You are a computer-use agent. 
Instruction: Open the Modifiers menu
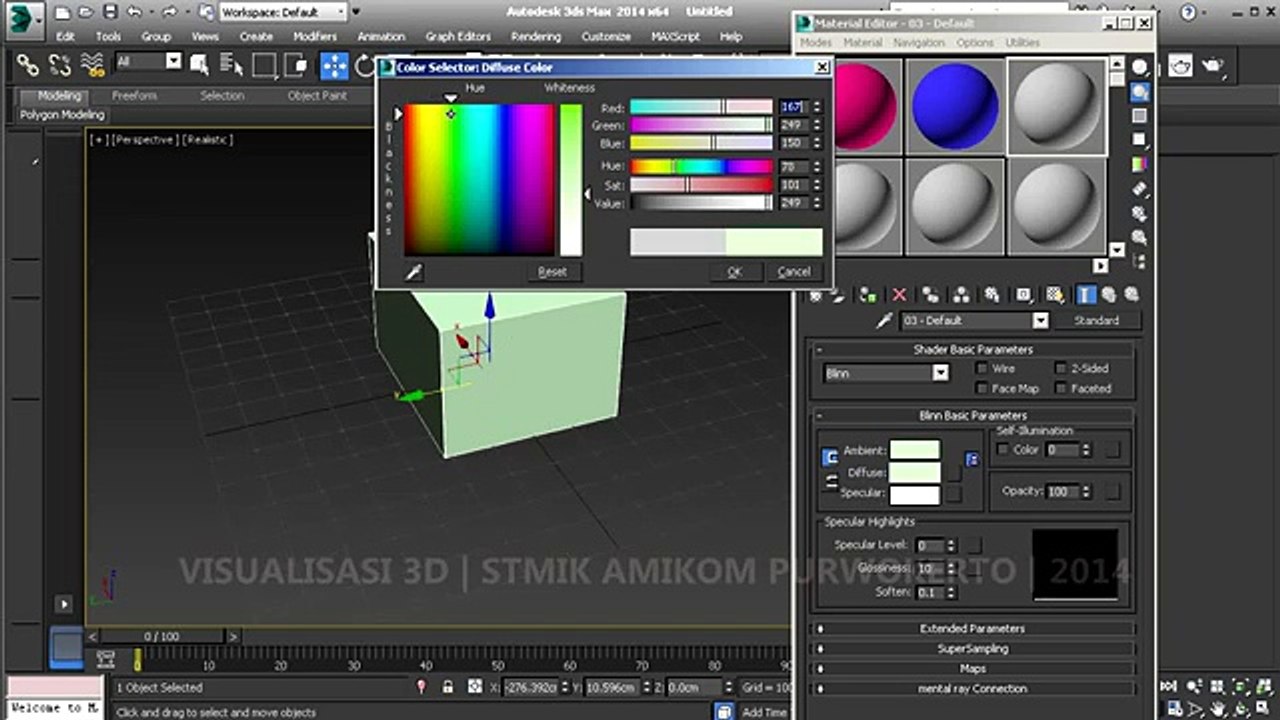tap(315, 37)
